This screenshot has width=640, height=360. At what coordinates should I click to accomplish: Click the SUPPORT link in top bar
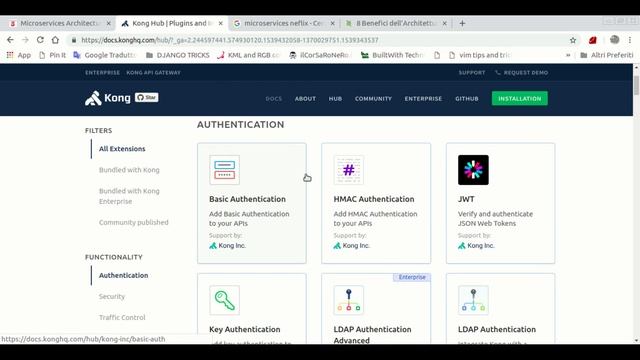(472, 73)
